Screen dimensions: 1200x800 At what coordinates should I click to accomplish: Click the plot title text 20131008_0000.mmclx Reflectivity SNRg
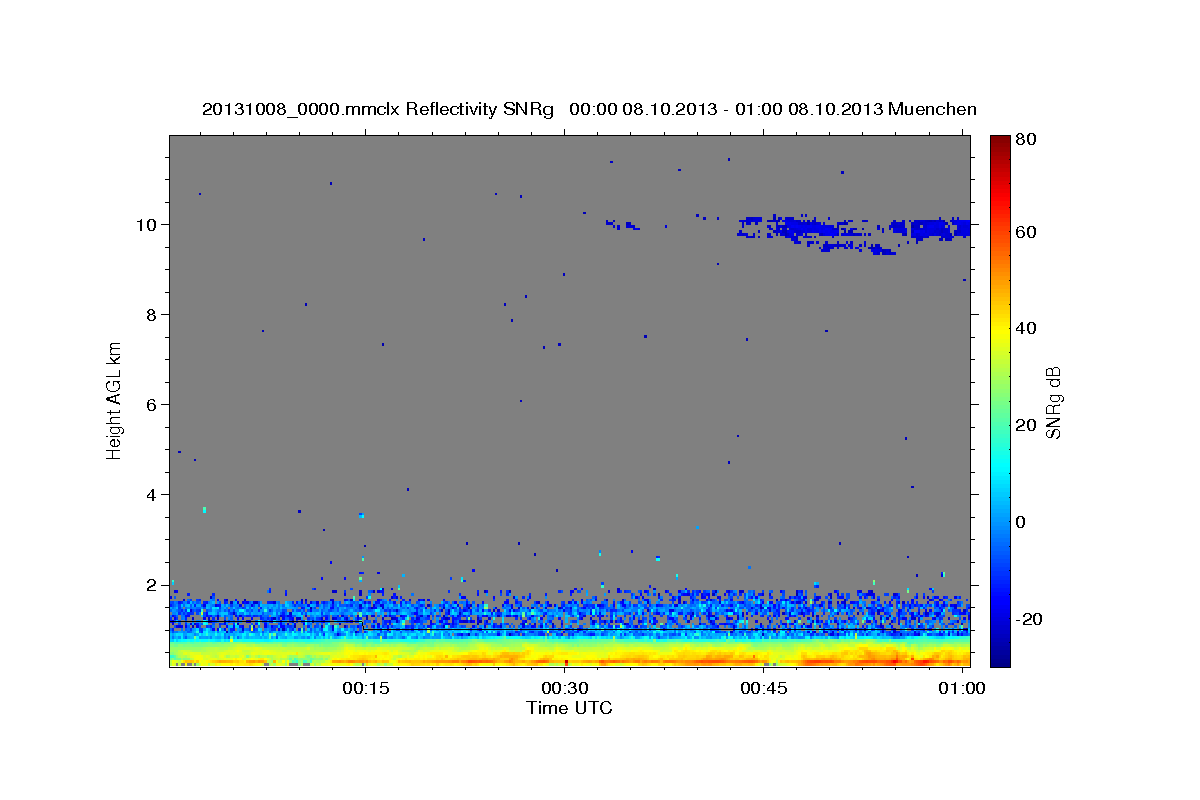[377, 108]
